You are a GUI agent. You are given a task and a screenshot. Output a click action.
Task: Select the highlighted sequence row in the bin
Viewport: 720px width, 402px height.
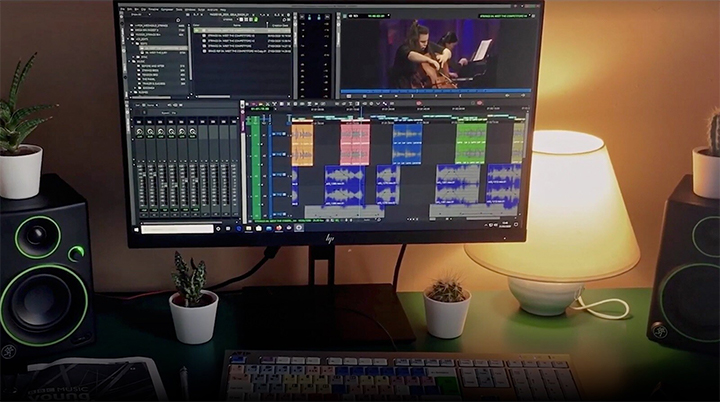pos(242,30)
